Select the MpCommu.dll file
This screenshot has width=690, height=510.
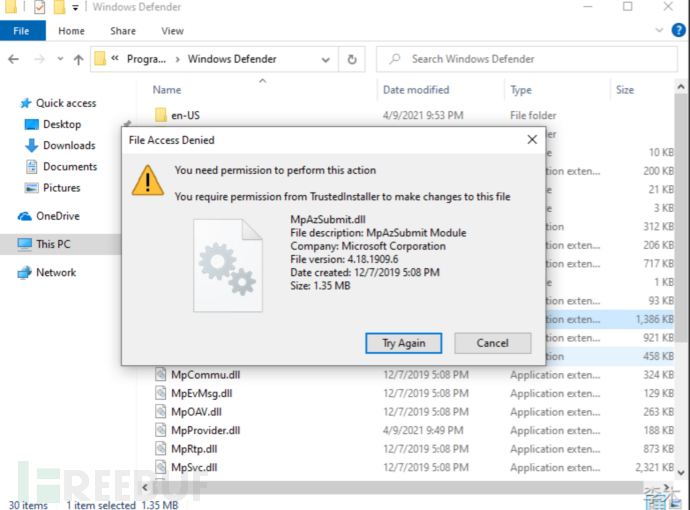tap(206, 375)
